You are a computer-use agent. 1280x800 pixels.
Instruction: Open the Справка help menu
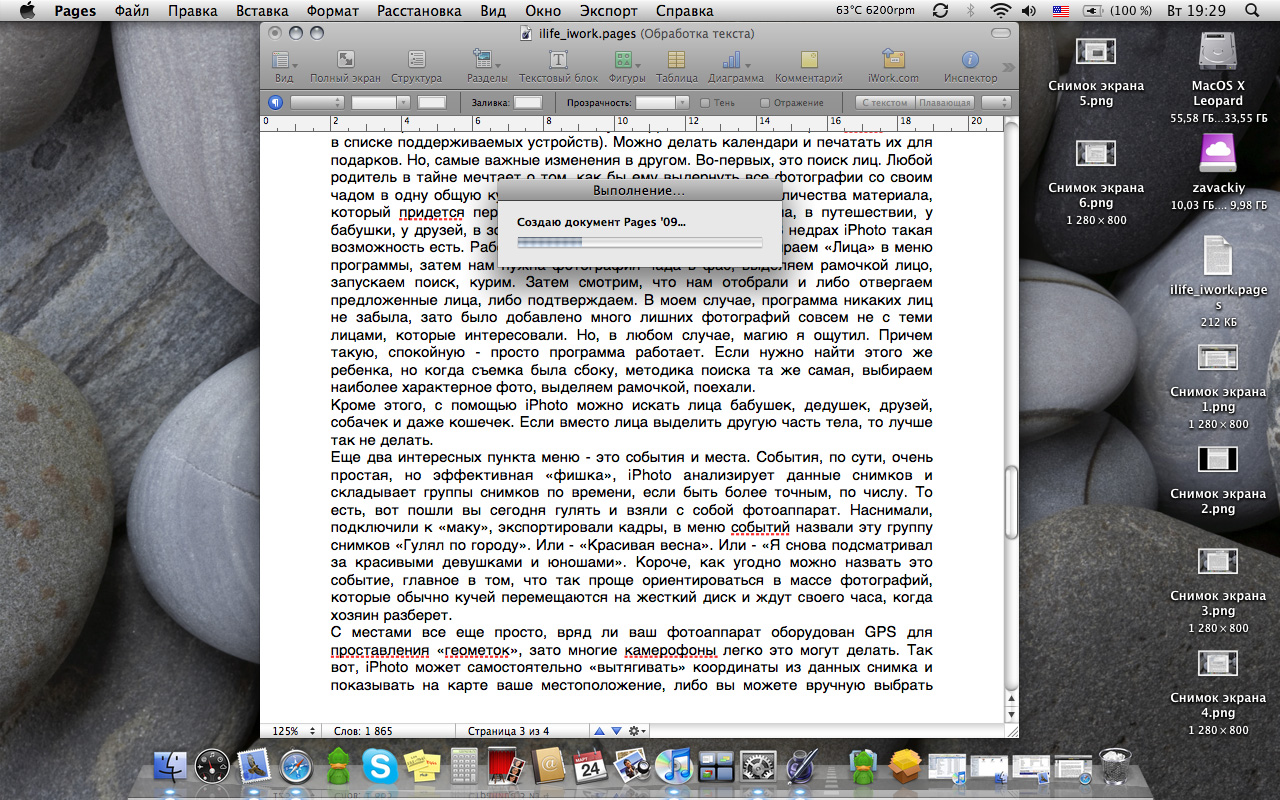click(685, 11)
